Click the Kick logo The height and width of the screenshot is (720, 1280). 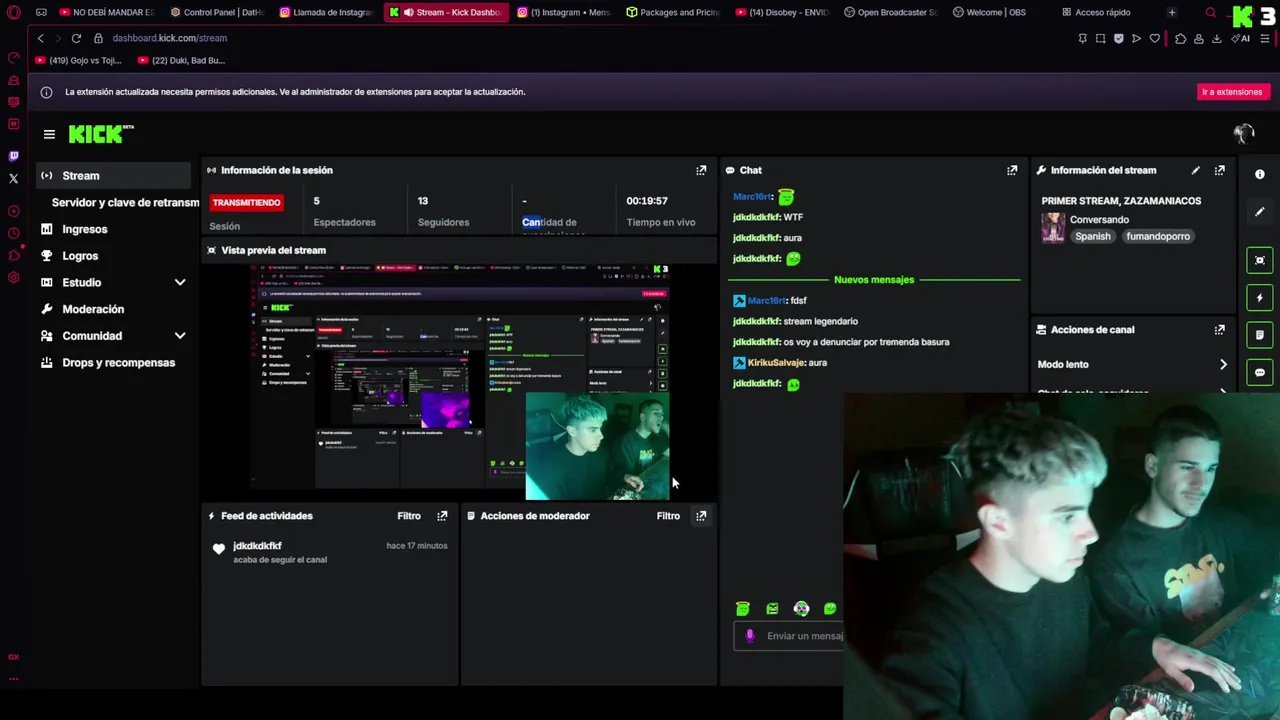(x=101, y=134)
